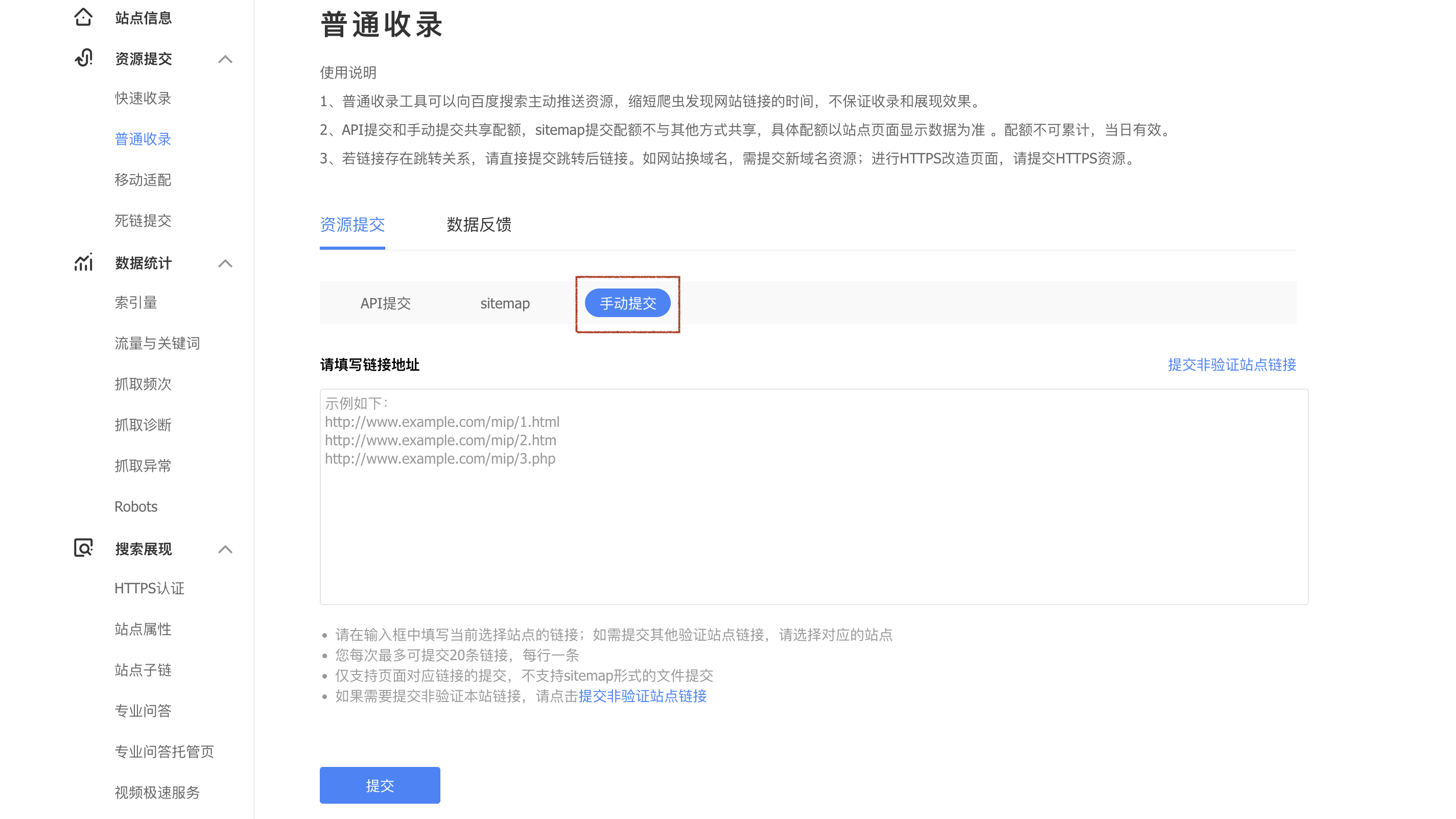Select 普通收录 in the sidebar
1456x819 pixels.
[143, 139]
